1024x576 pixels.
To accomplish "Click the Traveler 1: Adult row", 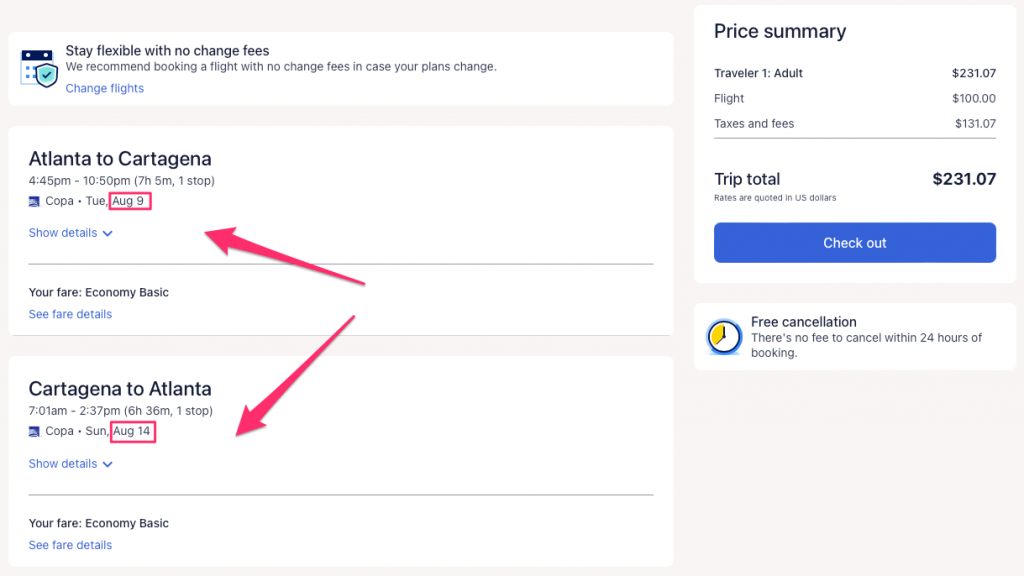I will [758, 73].
